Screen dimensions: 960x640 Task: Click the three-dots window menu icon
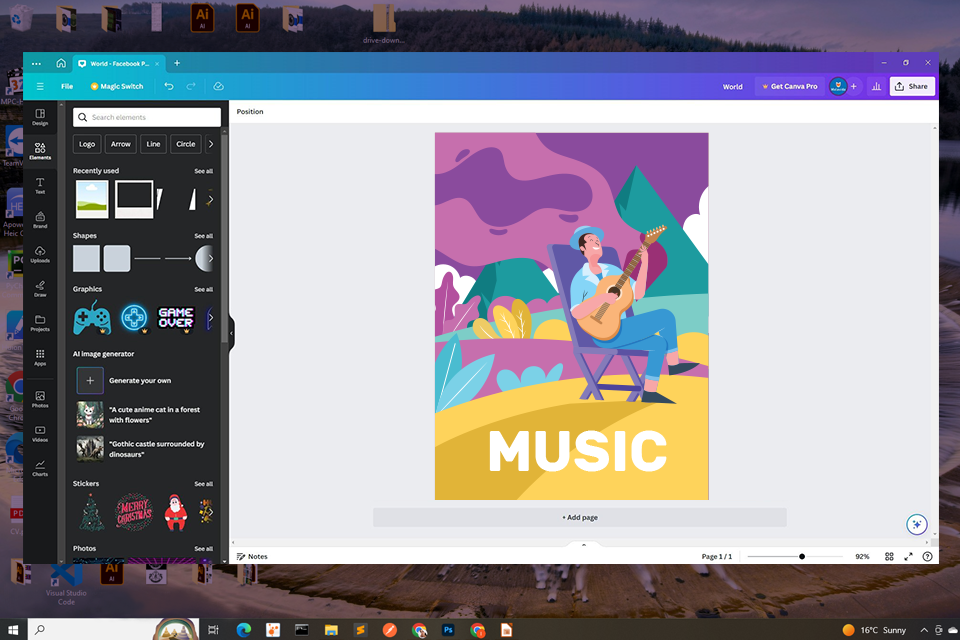36,63
